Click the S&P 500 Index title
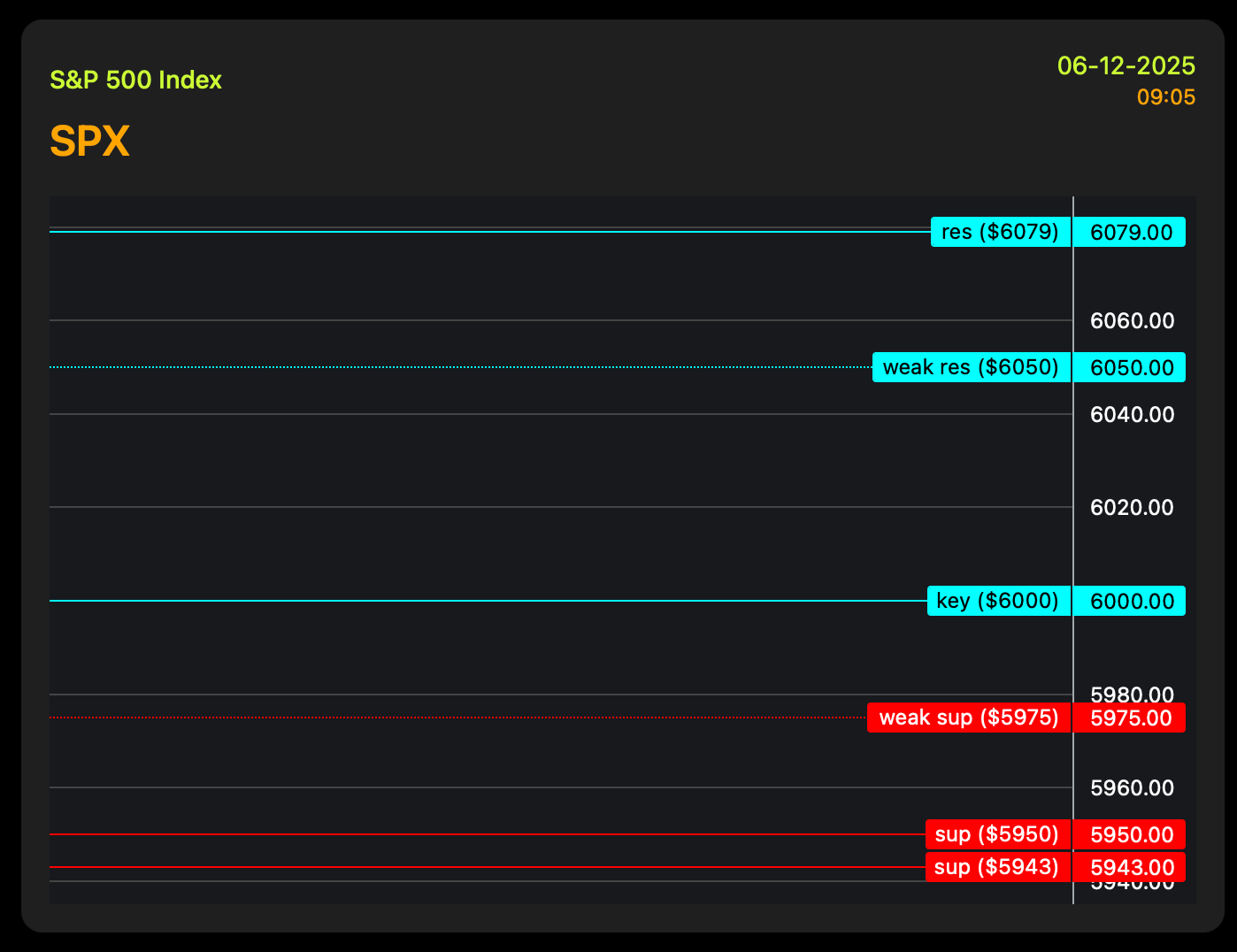This screenshot has height=952, width=1237. coord(135,81)
